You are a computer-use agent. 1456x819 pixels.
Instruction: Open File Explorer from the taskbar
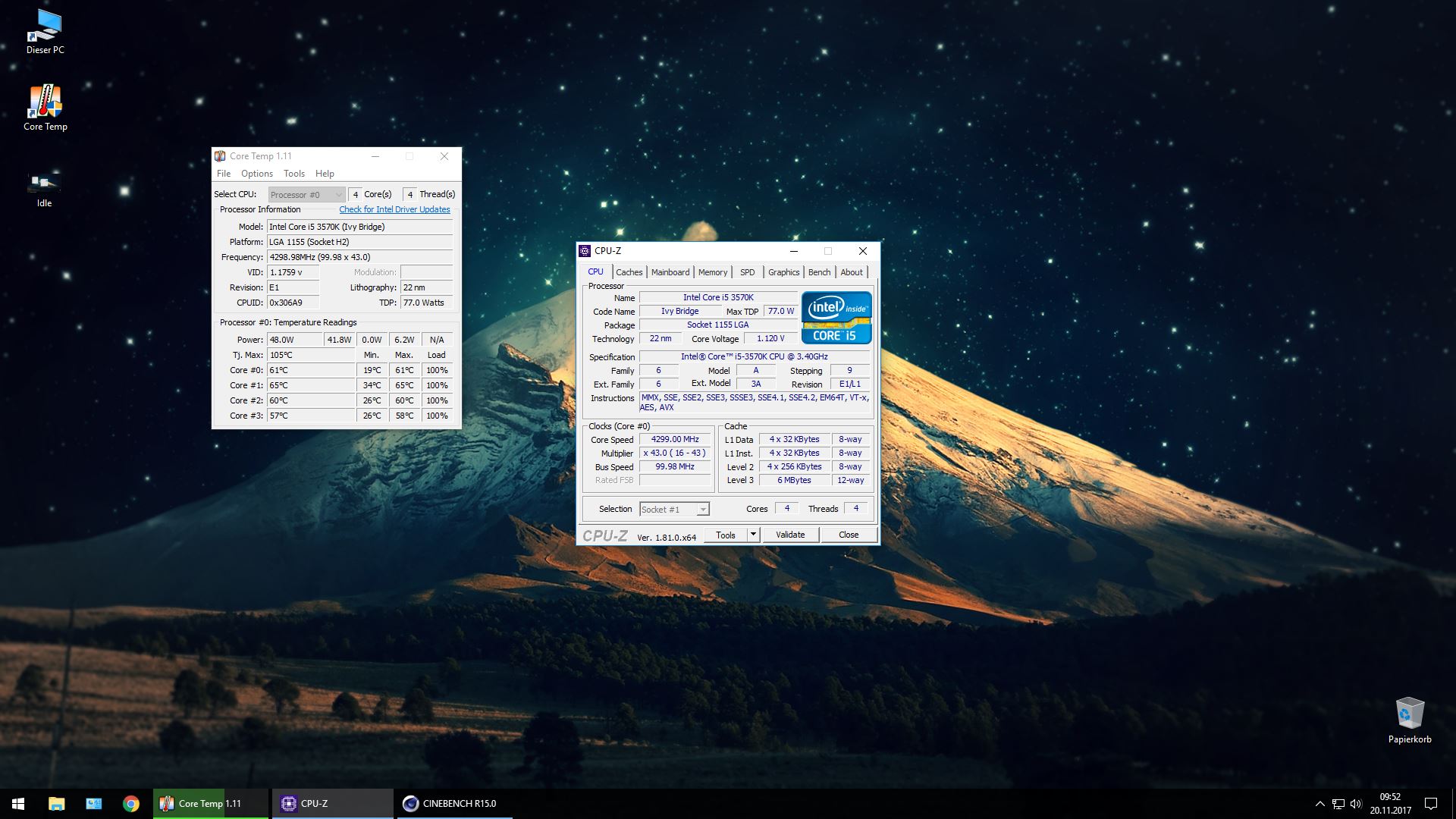pyautogui.click(x=57, y=804)
